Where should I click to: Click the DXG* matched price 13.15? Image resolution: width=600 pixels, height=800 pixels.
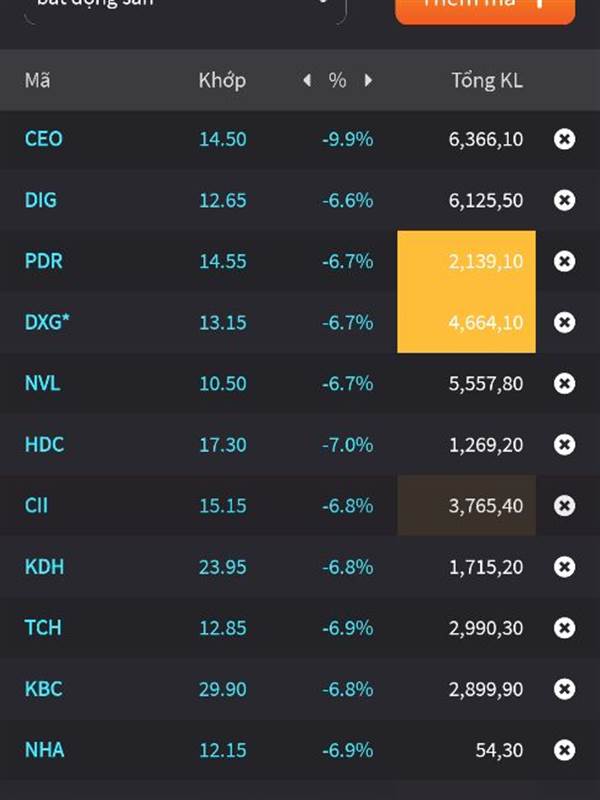click(x=222, y=322)
